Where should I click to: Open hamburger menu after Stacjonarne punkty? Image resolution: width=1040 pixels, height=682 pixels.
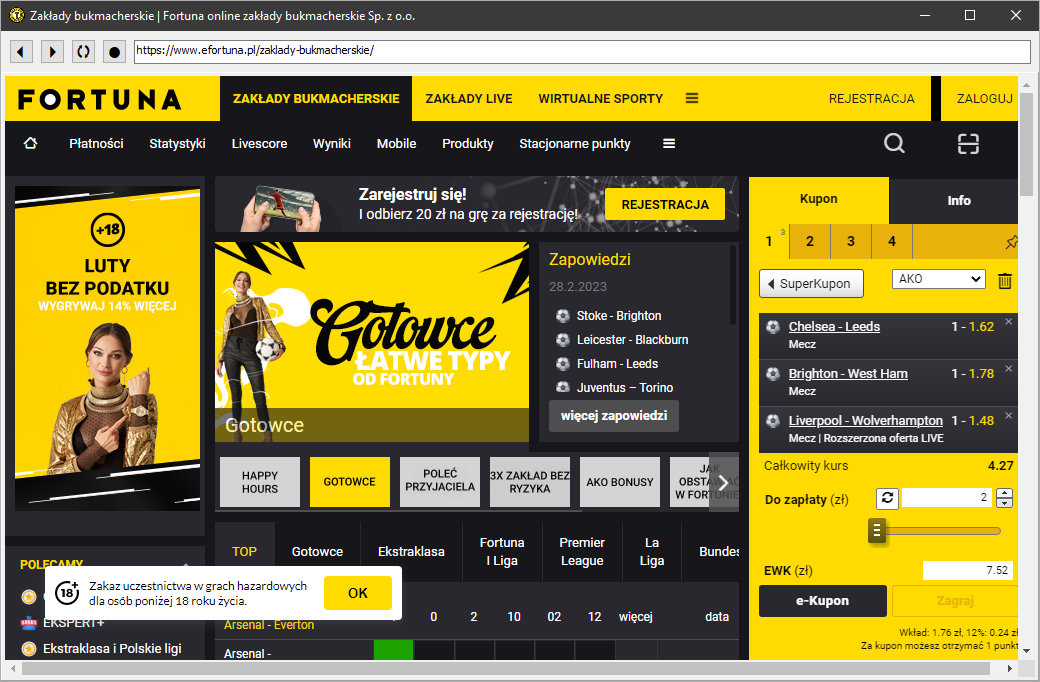click(x=669, y=143)
